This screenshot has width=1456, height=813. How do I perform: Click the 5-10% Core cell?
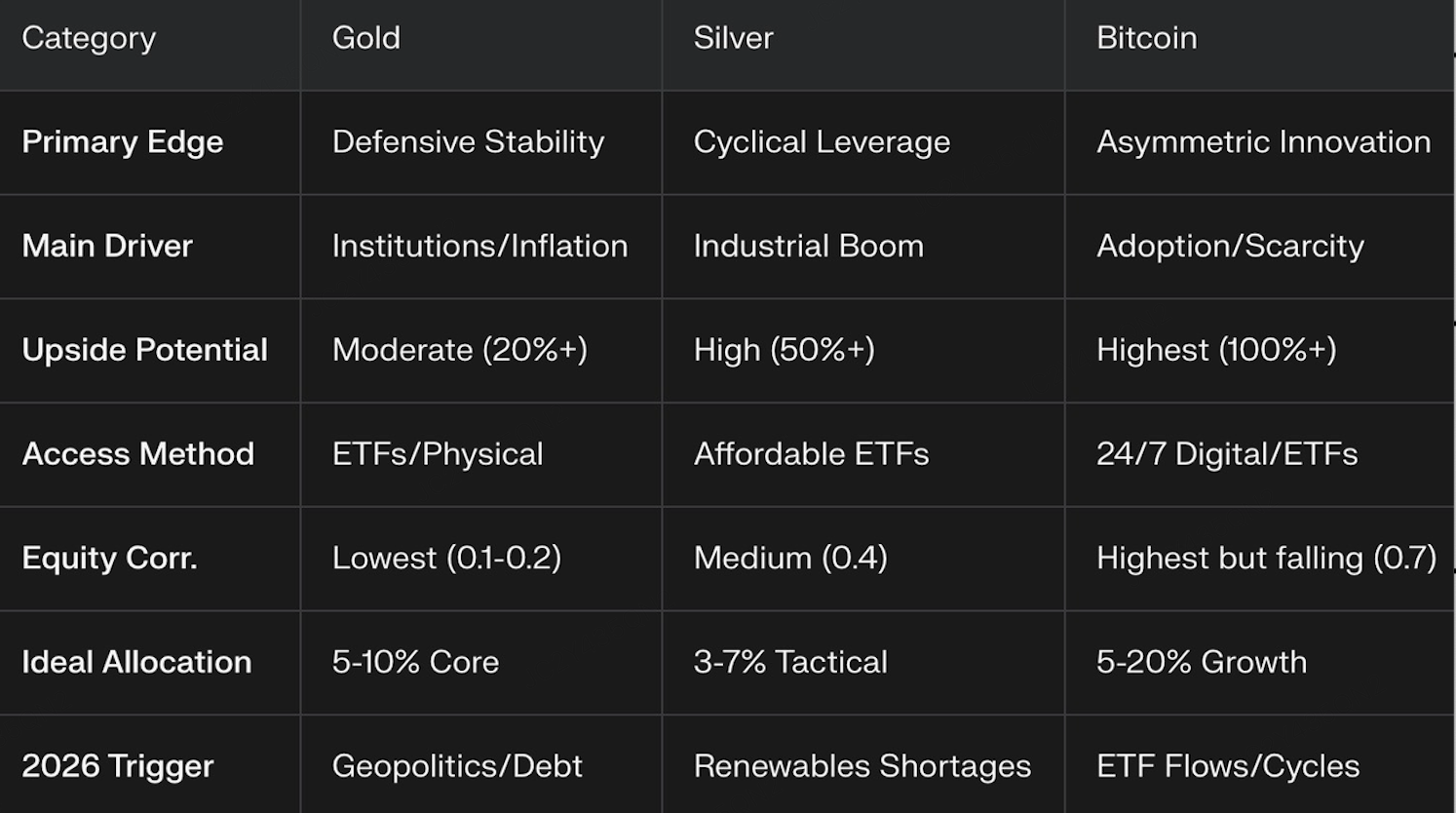pos(415,663)
